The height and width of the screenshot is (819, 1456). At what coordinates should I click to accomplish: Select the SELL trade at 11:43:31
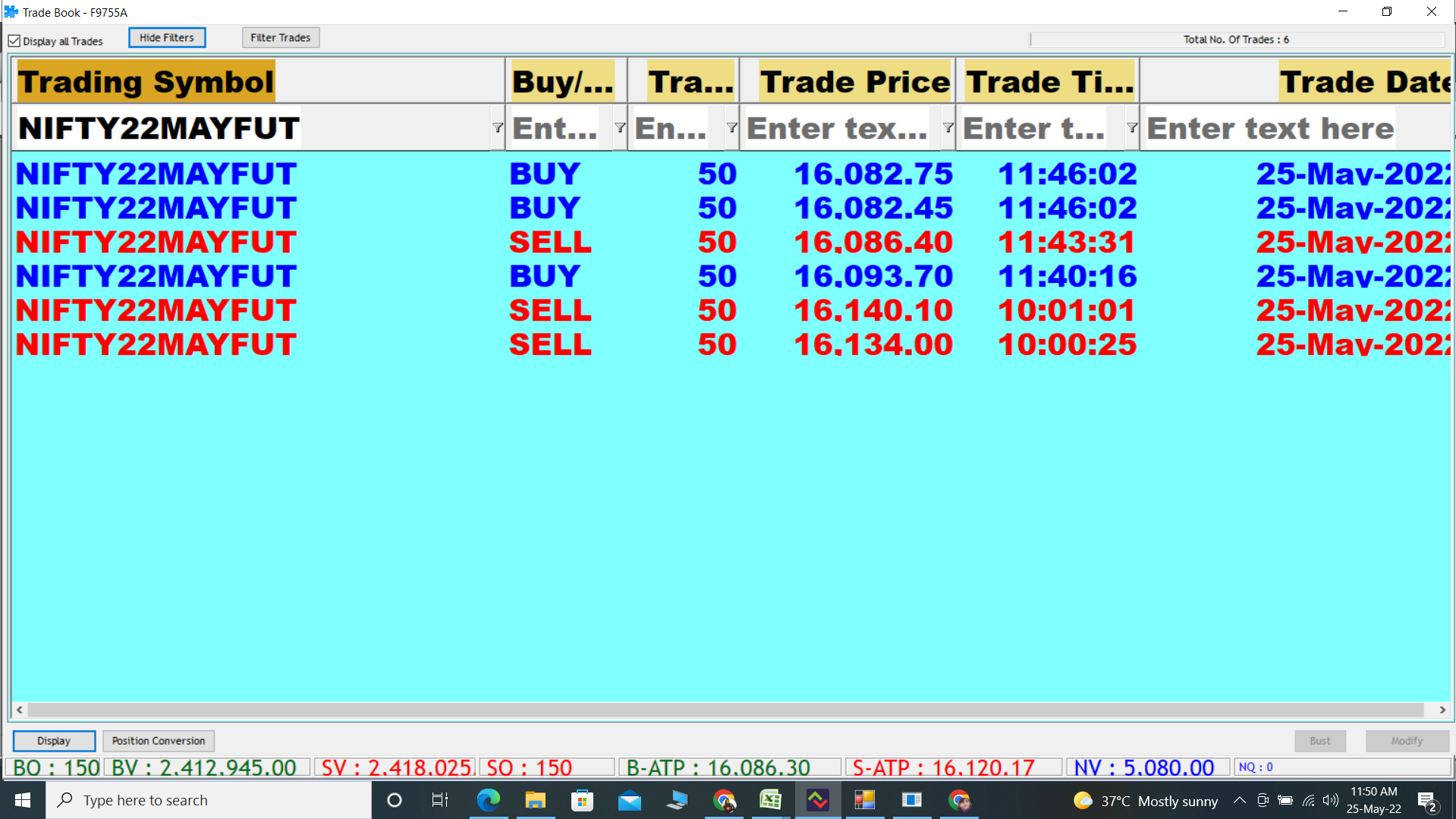tap(731, 243)
